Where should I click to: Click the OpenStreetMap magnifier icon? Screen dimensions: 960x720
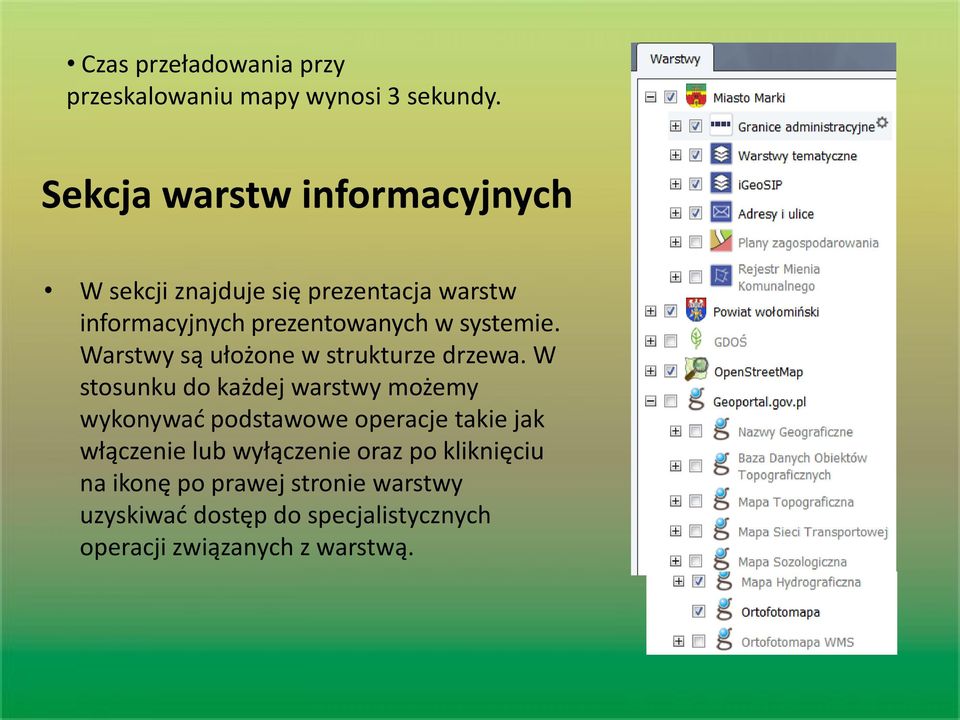coord(696,370)
